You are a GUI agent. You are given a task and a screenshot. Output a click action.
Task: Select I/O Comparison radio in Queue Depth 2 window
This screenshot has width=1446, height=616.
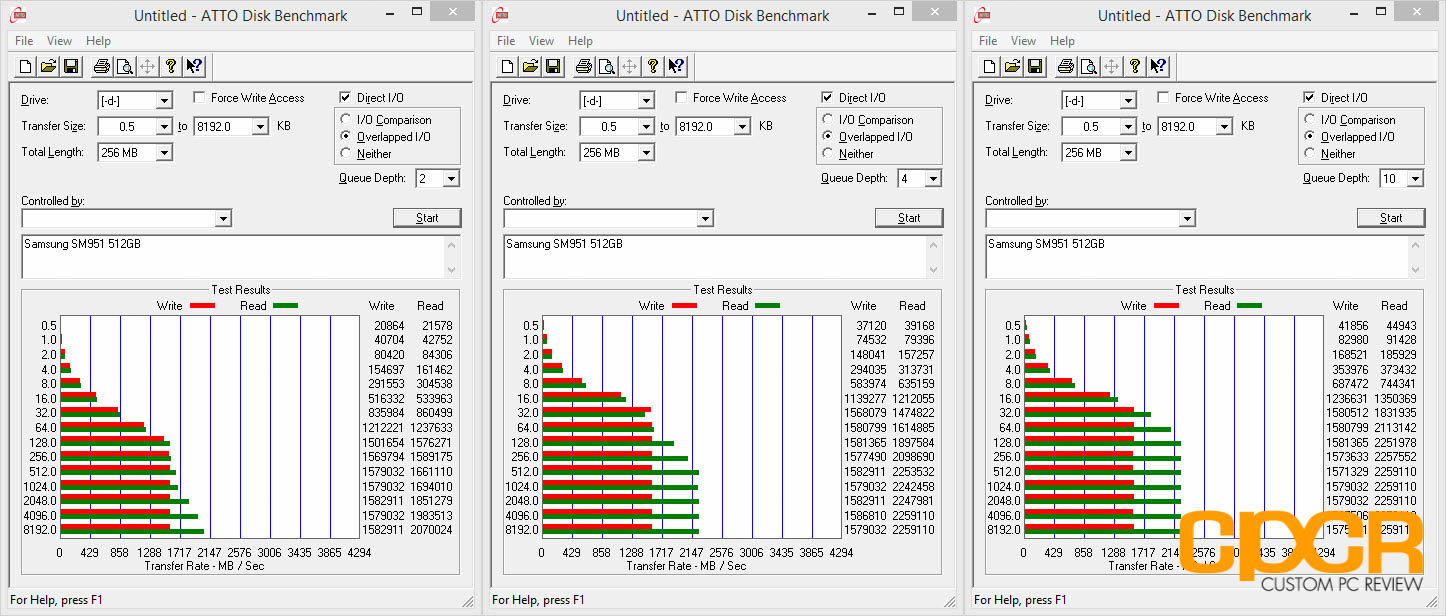[x=346, y=120]
